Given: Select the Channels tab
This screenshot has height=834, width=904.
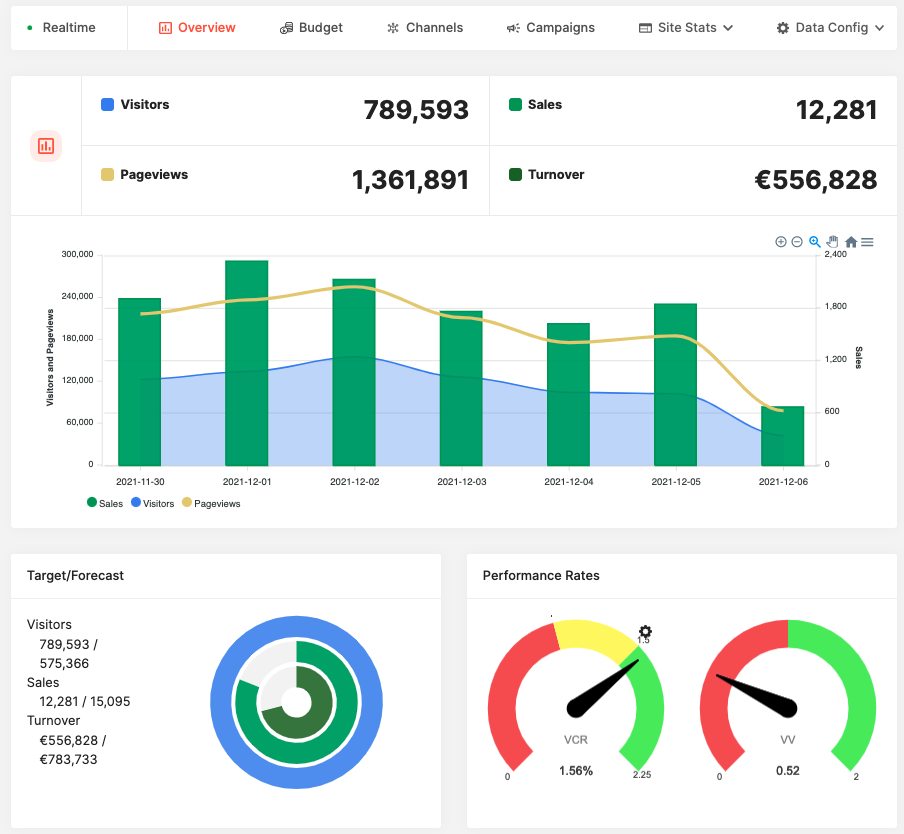Looking at the screenshot, I should click(425, 27).
